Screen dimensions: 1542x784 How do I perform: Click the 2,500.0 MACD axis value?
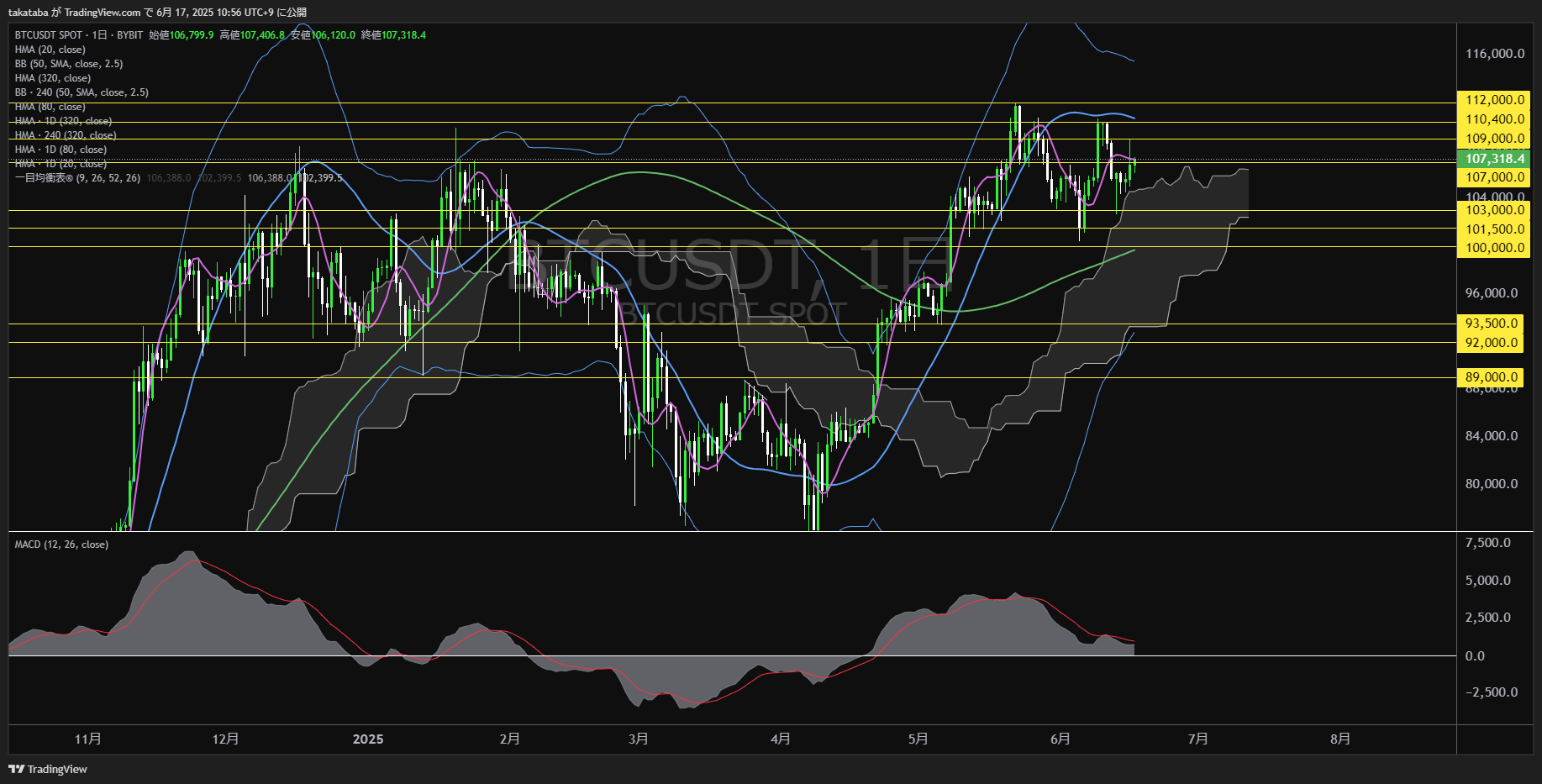pyautogui.click(x=1488, y=618)
